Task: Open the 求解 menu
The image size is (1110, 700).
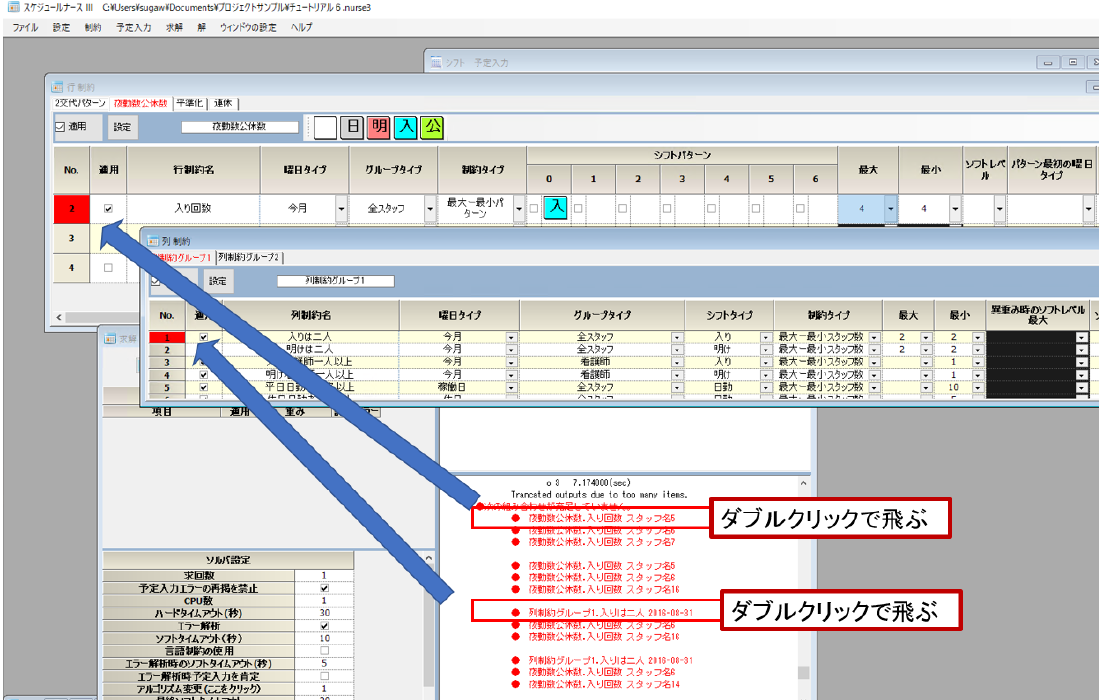Action: 174,28
